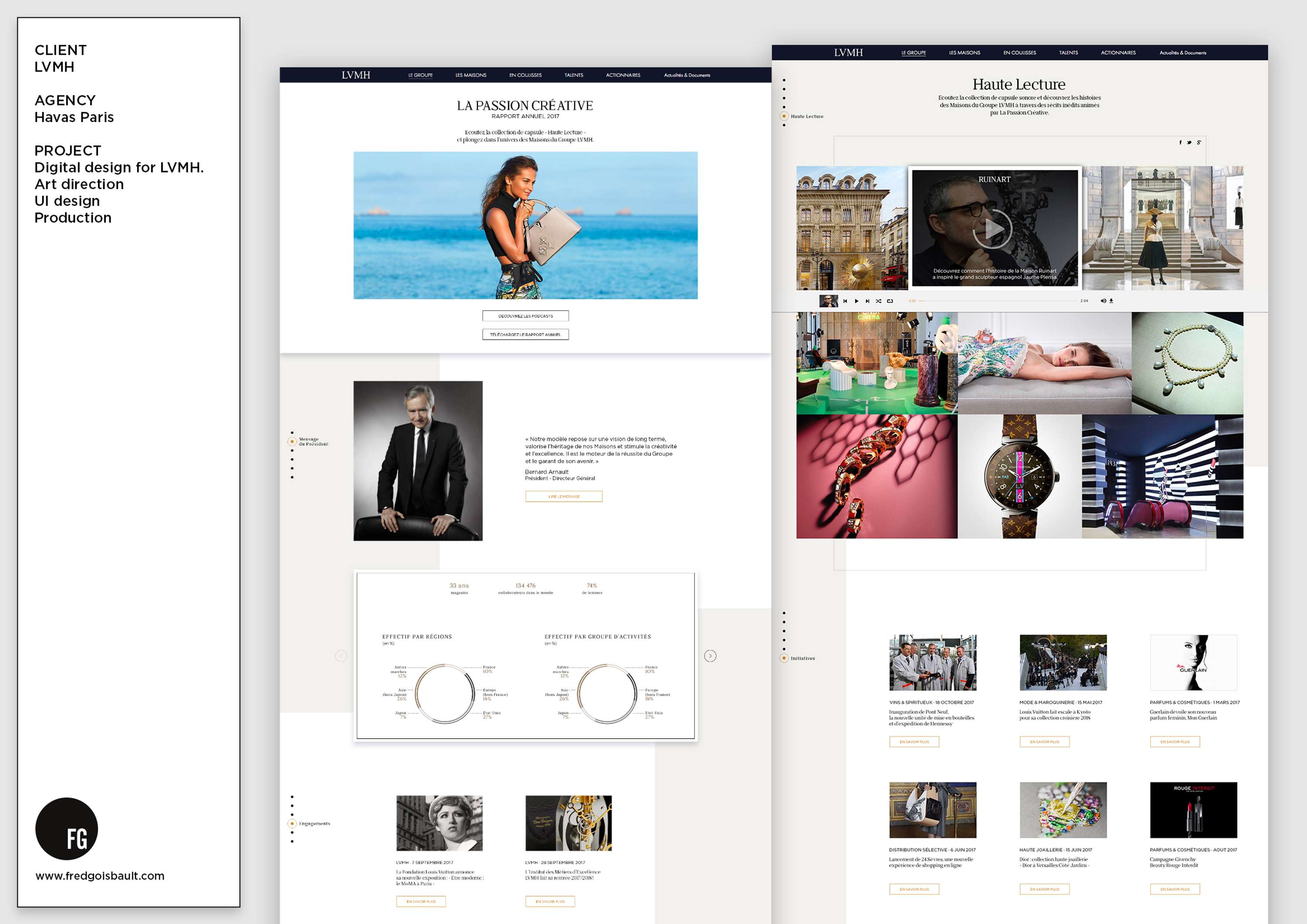Open LES MAISONS menu in left mockup
Screen dimensions: 1307x924
click(471, 75)
